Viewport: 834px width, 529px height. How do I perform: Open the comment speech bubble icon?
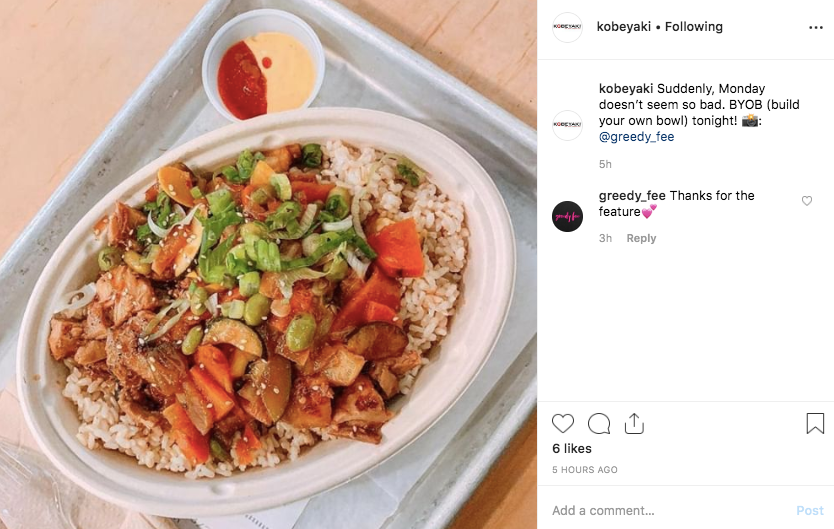(x=599, y=424)
